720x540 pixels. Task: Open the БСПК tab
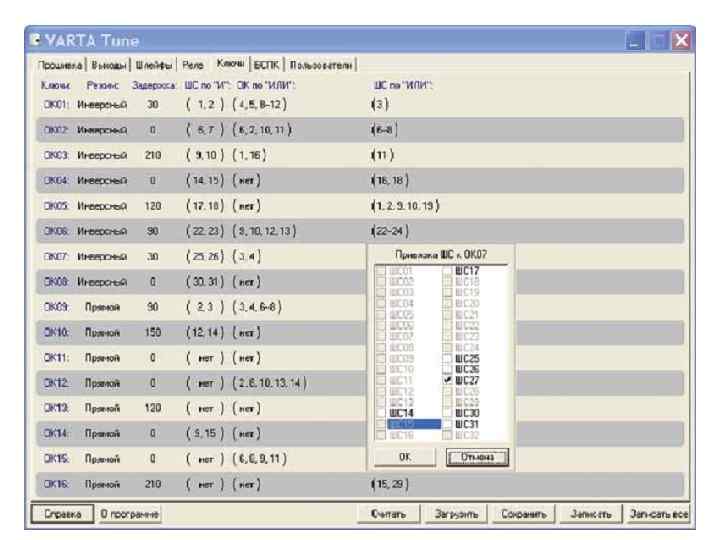pos(266,65)
